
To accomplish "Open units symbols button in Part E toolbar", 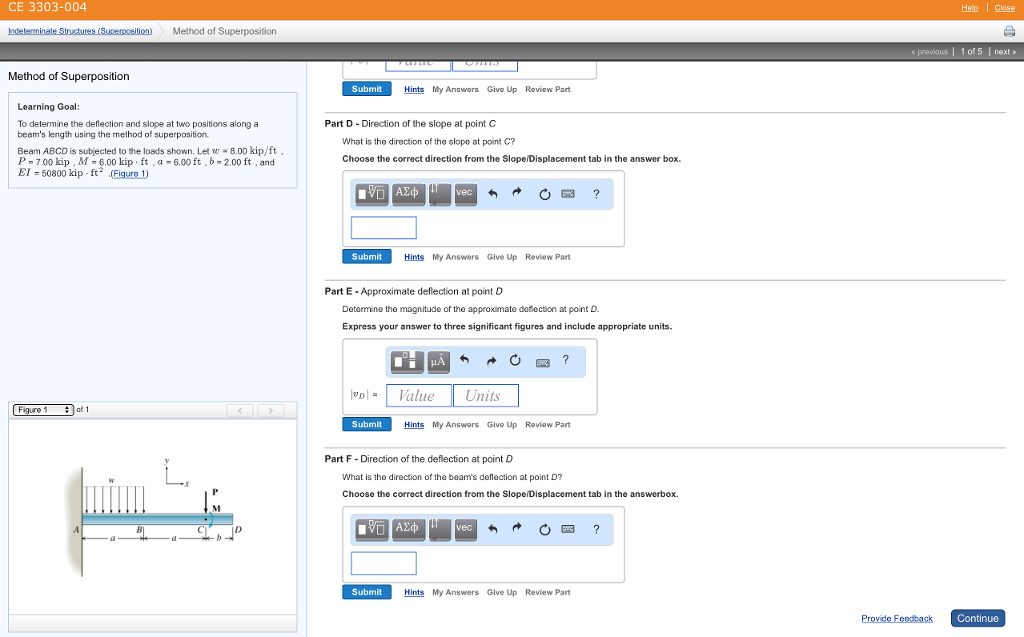I will pos(438,361).
